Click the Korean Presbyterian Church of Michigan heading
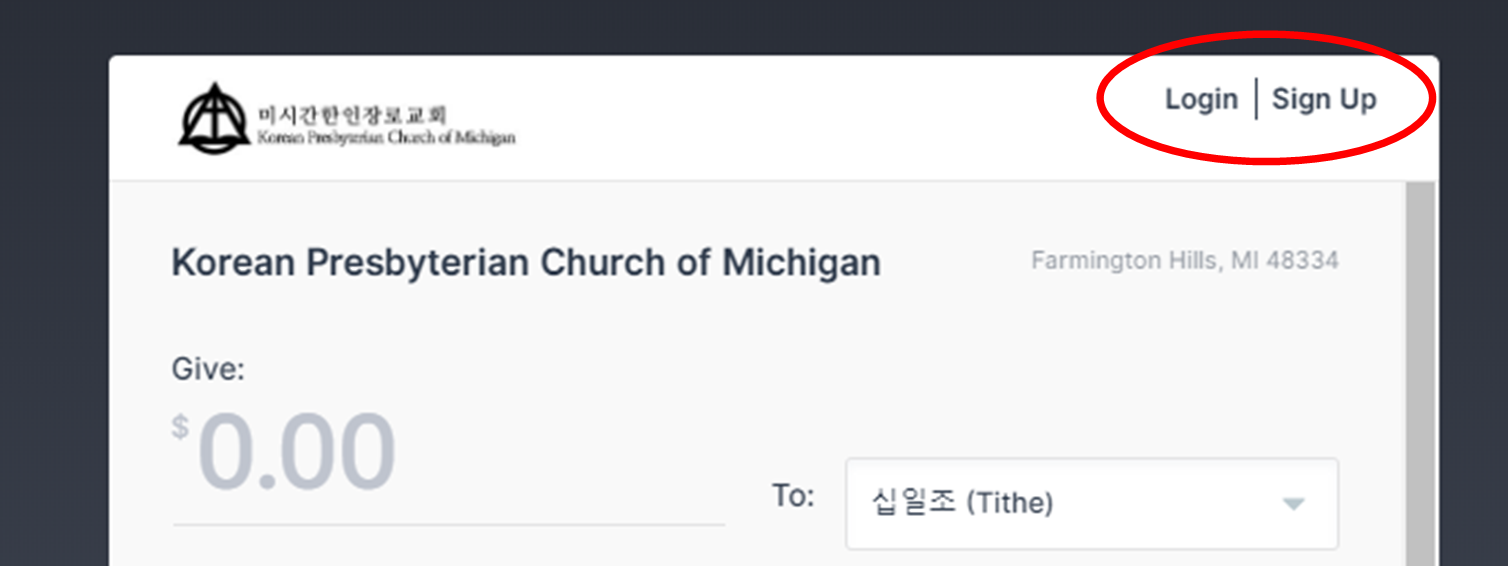Screen dimensions: 1508x566 click(x=526, y=263)
